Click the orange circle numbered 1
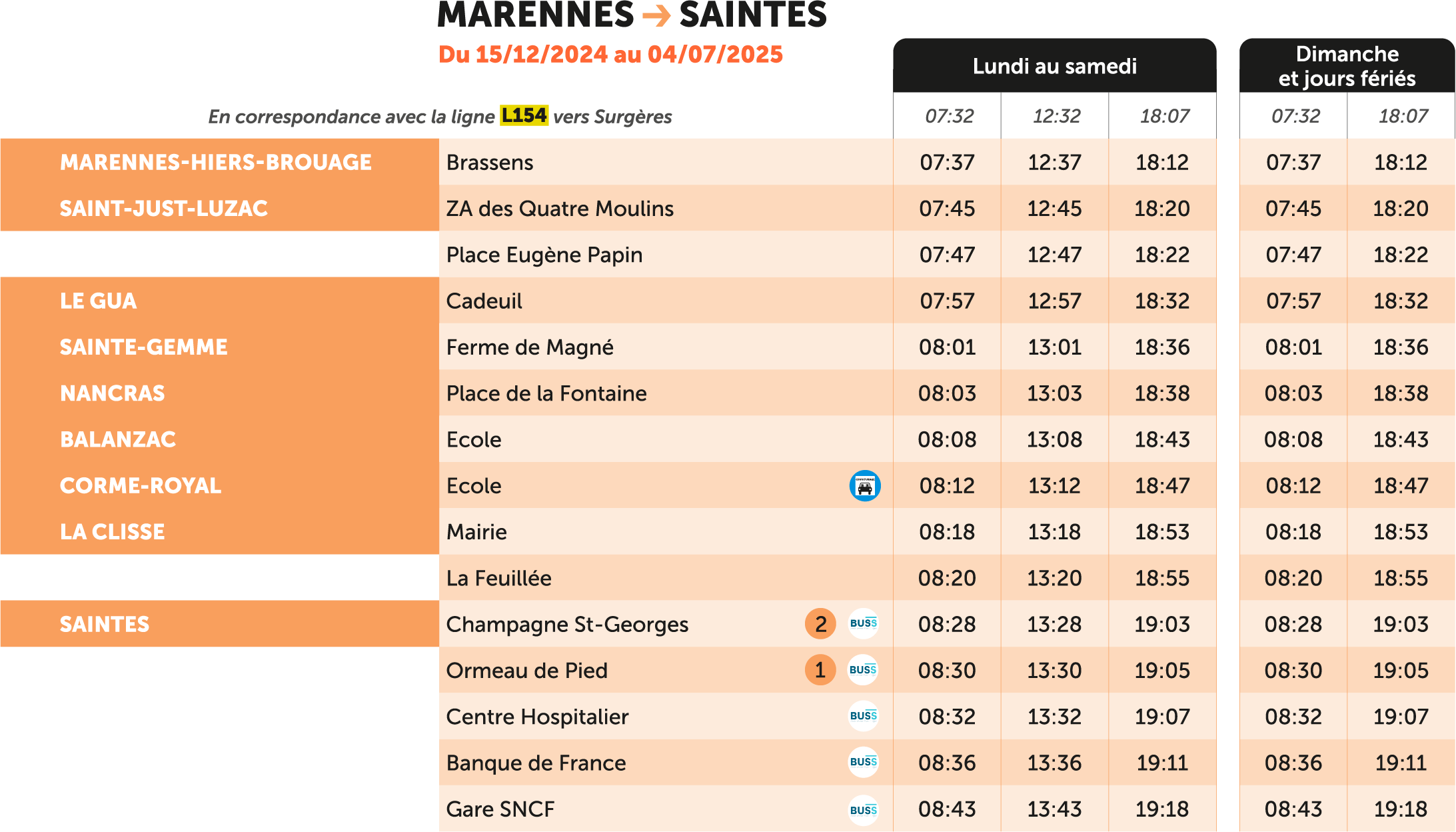 tap(820, 670)
